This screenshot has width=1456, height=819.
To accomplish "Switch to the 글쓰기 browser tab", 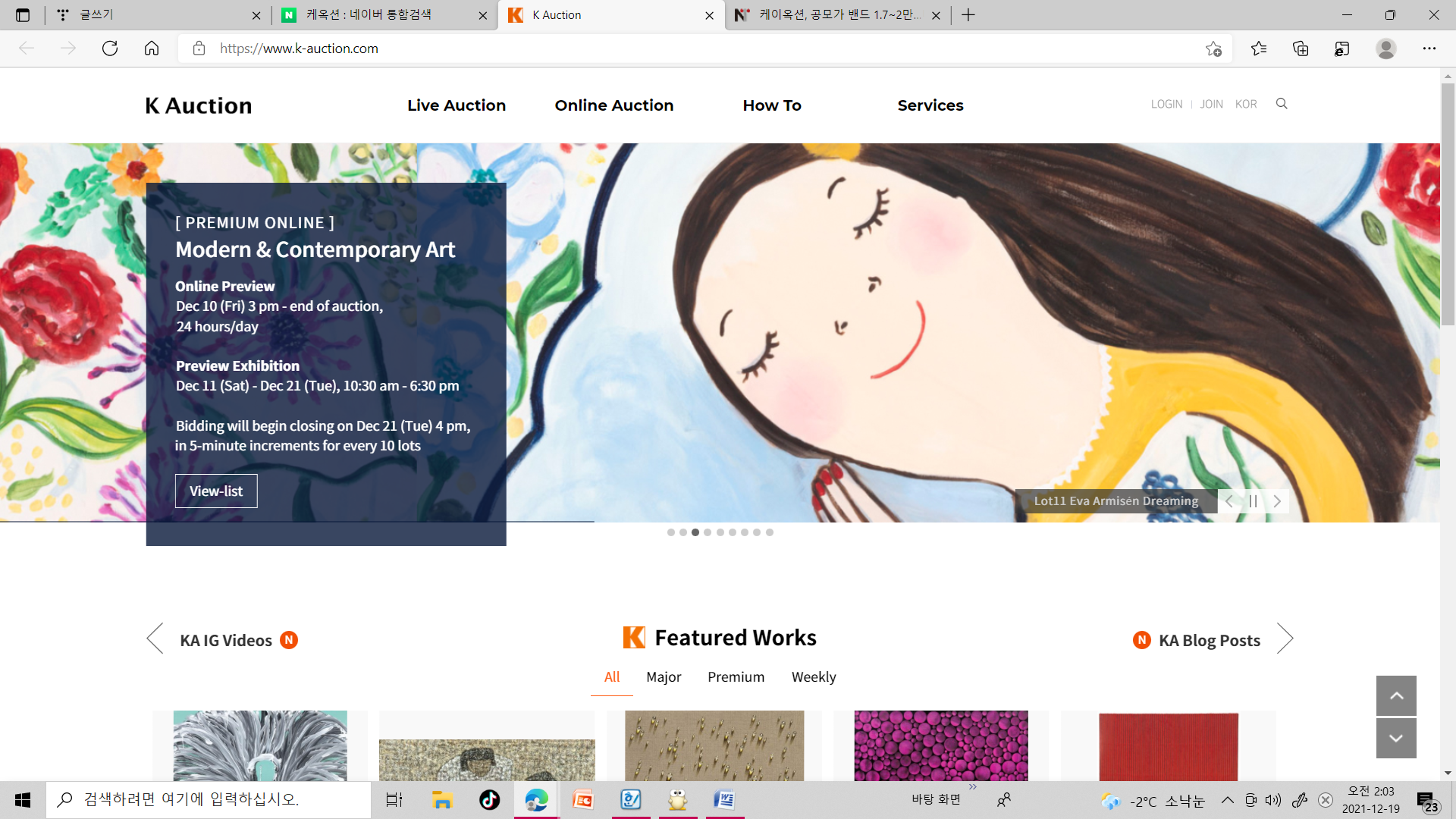I will click(x=159, y=15).
